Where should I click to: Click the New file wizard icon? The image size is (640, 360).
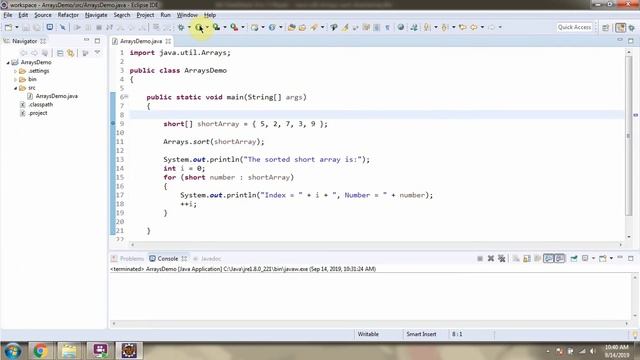8,27
